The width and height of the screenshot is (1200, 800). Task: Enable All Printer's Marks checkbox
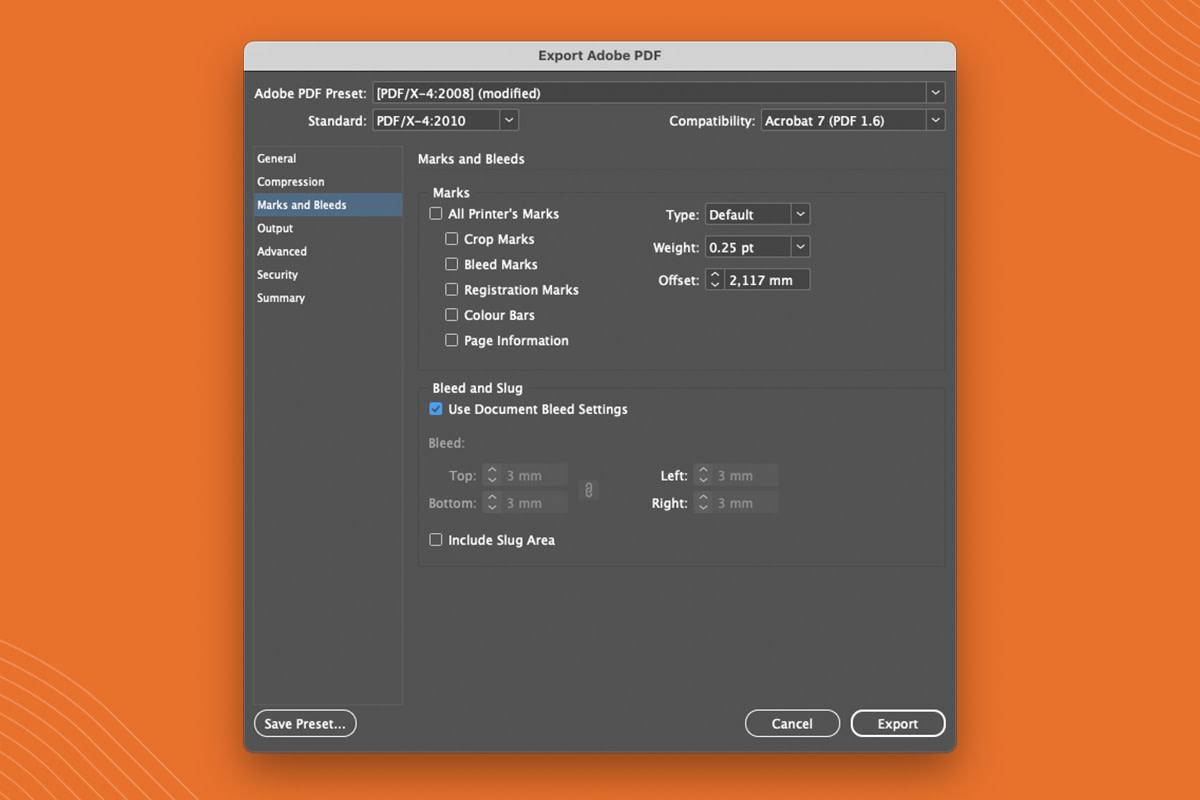pyautogui.click(x=435, y=214)
